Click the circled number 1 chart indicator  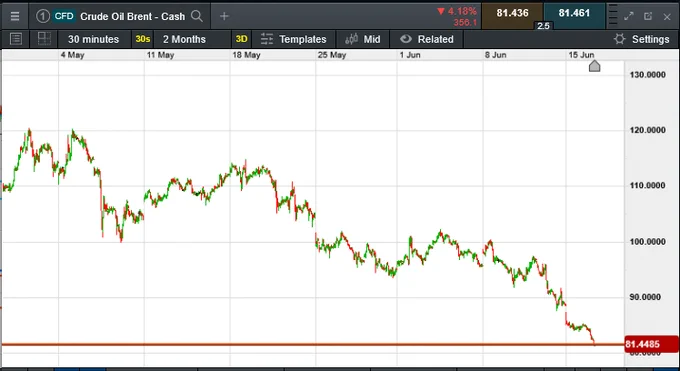42,16
